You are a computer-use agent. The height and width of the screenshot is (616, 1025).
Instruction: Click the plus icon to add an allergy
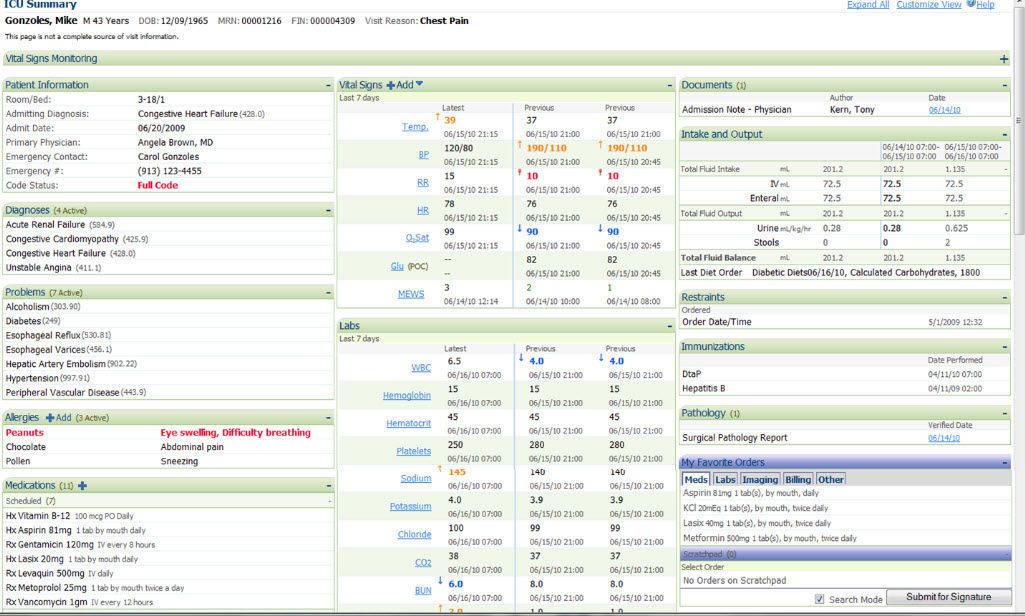(x=50, y=417)
